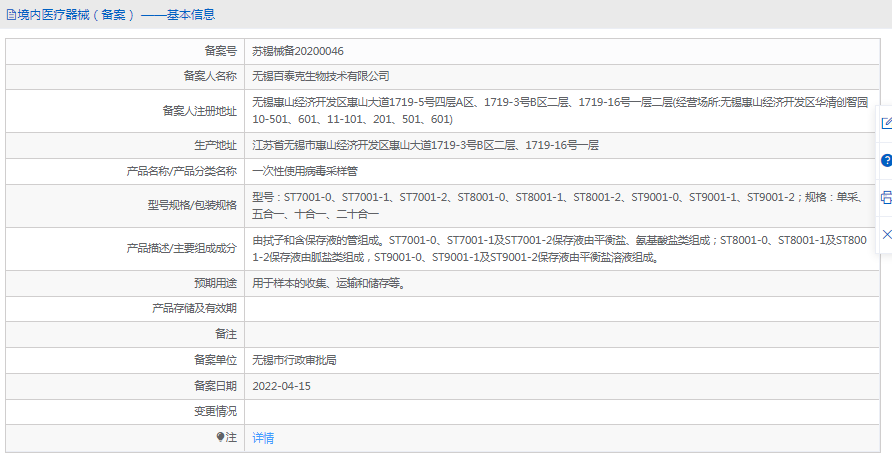The width and height of the screenshot is (892, 460).
Task: Click the 备注 row label
Action: click(226, 334)
